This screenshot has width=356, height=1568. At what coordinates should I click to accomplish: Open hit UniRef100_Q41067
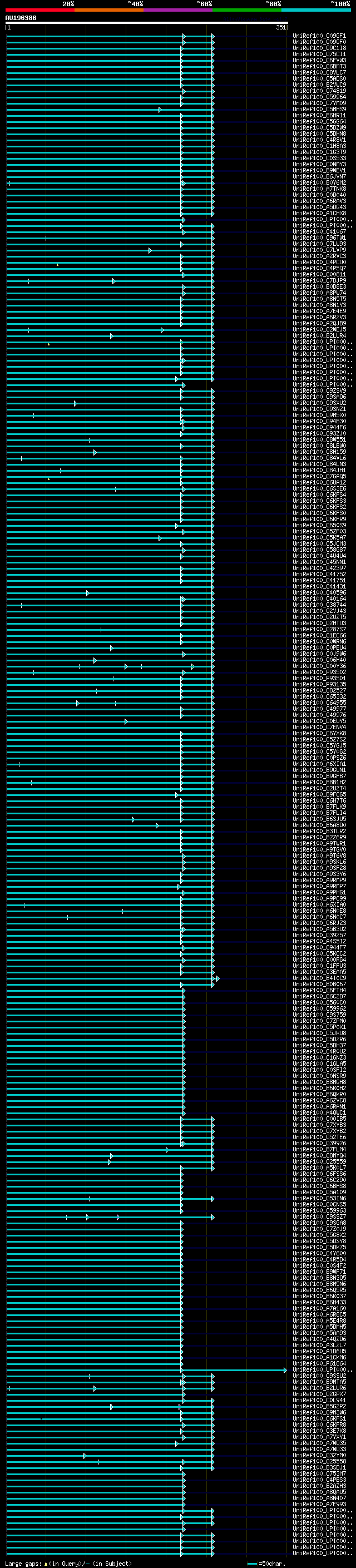click(319, 231)
